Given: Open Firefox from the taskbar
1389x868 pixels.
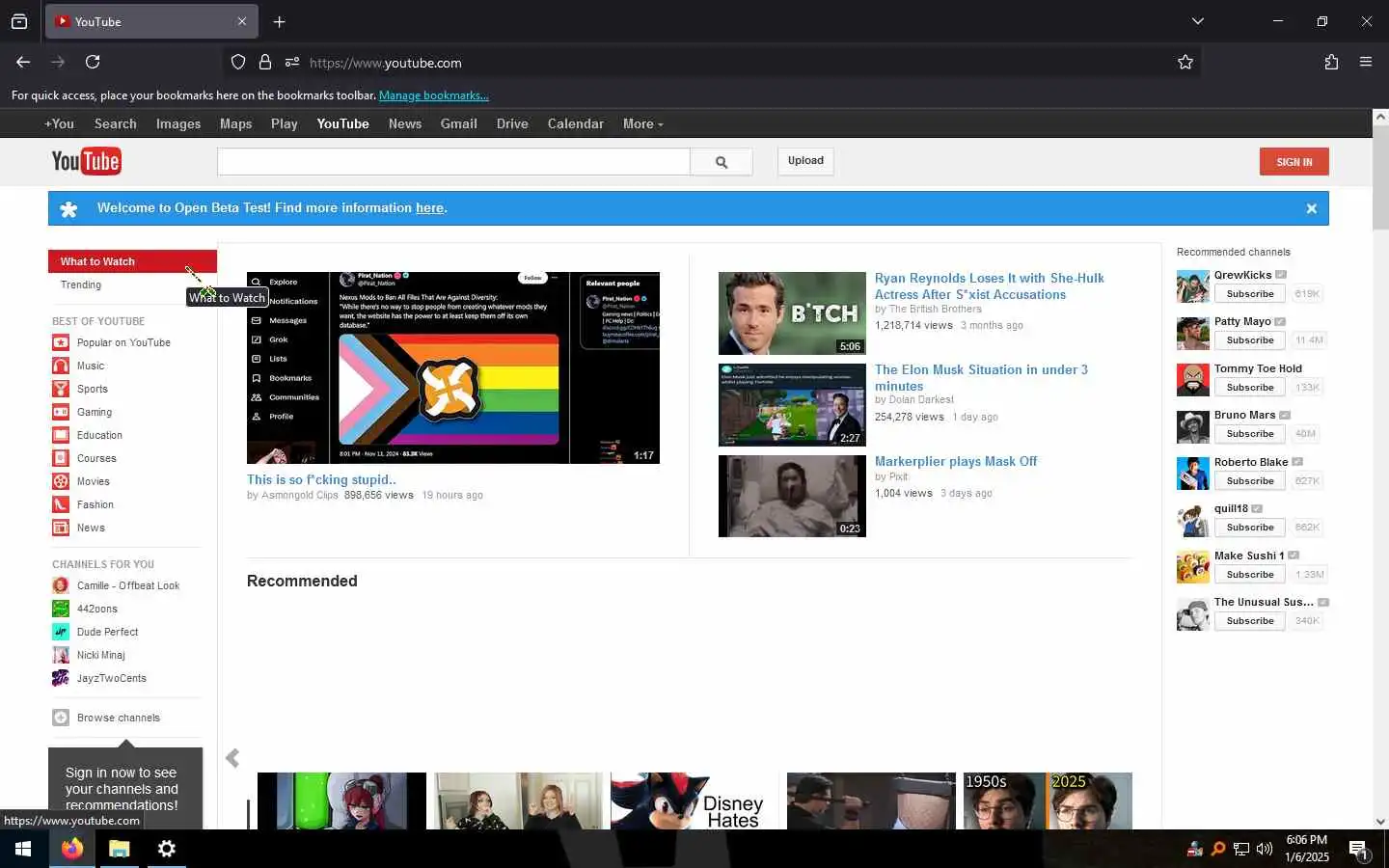Looking at the screenshot, I should 72,849.
